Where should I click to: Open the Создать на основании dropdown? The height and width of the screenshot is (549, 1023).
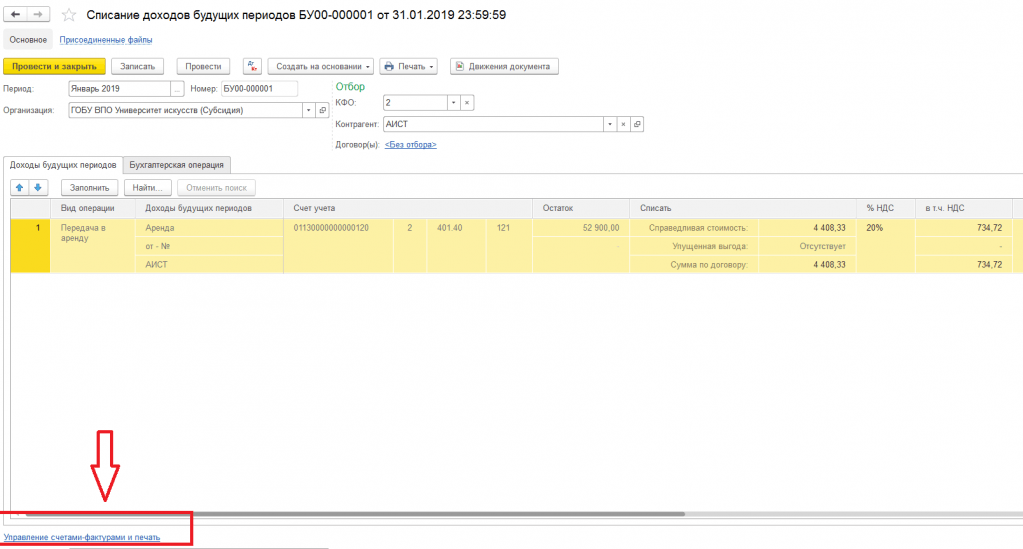click(320, 67)
